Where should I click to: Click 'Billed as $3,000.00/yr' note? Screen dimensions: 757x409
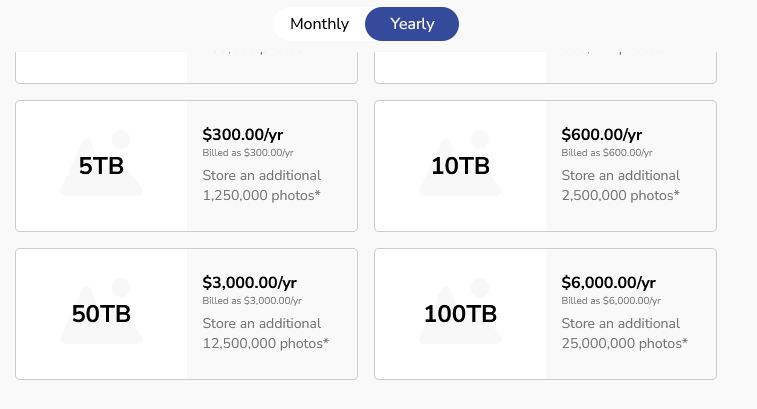click(252, 300)
